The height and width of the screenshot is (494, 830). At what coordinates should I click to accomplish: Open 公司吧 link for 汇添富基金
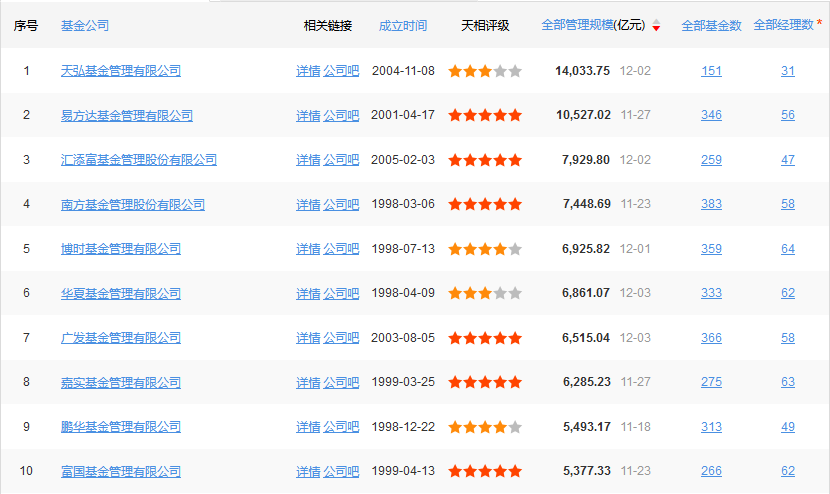click(x=341, y=160)
